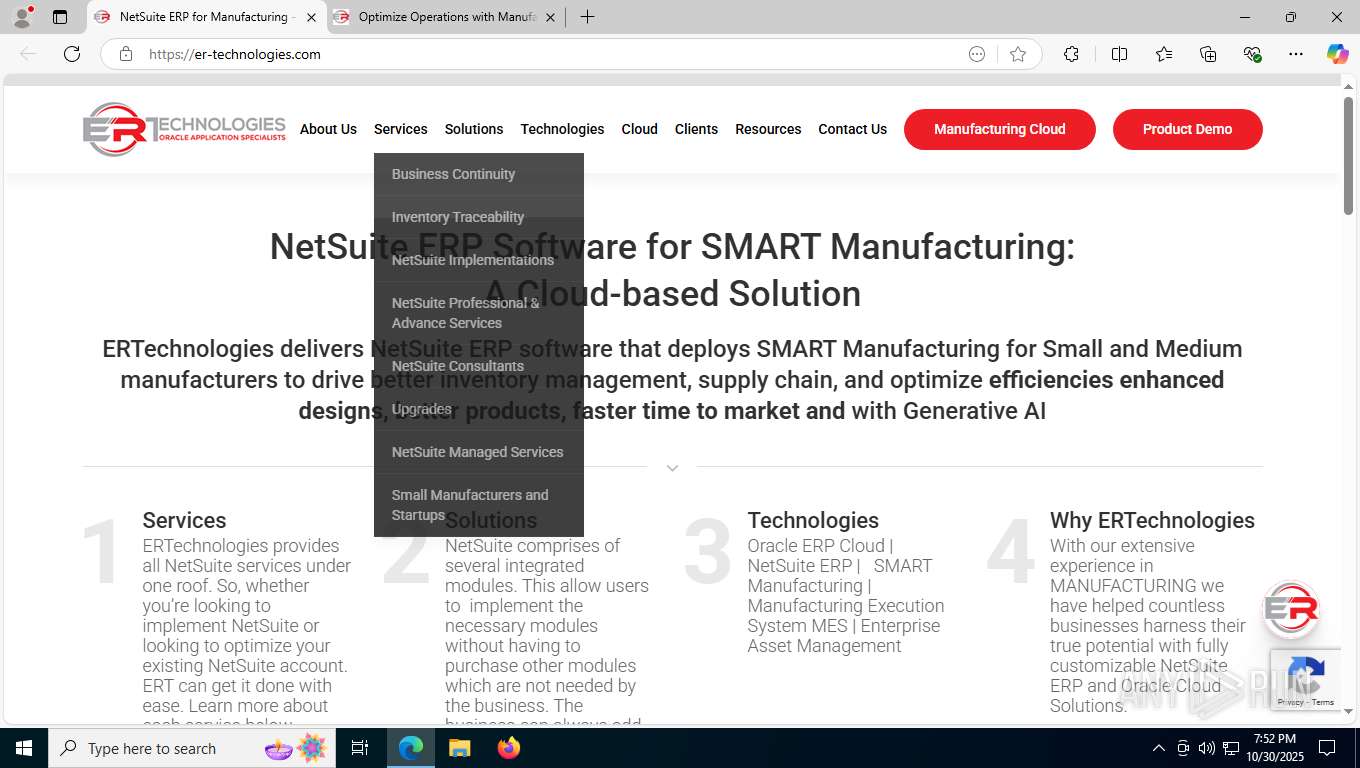This screenshot has height=768, width=1360.
Task: Select NetSuite Consultants submenu entry
Action: pos(478,366)
